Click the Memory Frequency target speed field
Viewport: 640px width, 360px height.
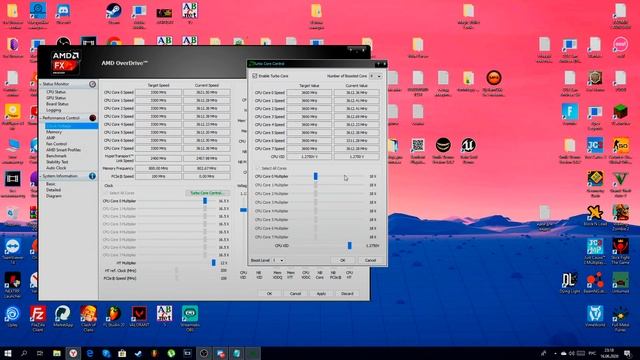[158, 168]
